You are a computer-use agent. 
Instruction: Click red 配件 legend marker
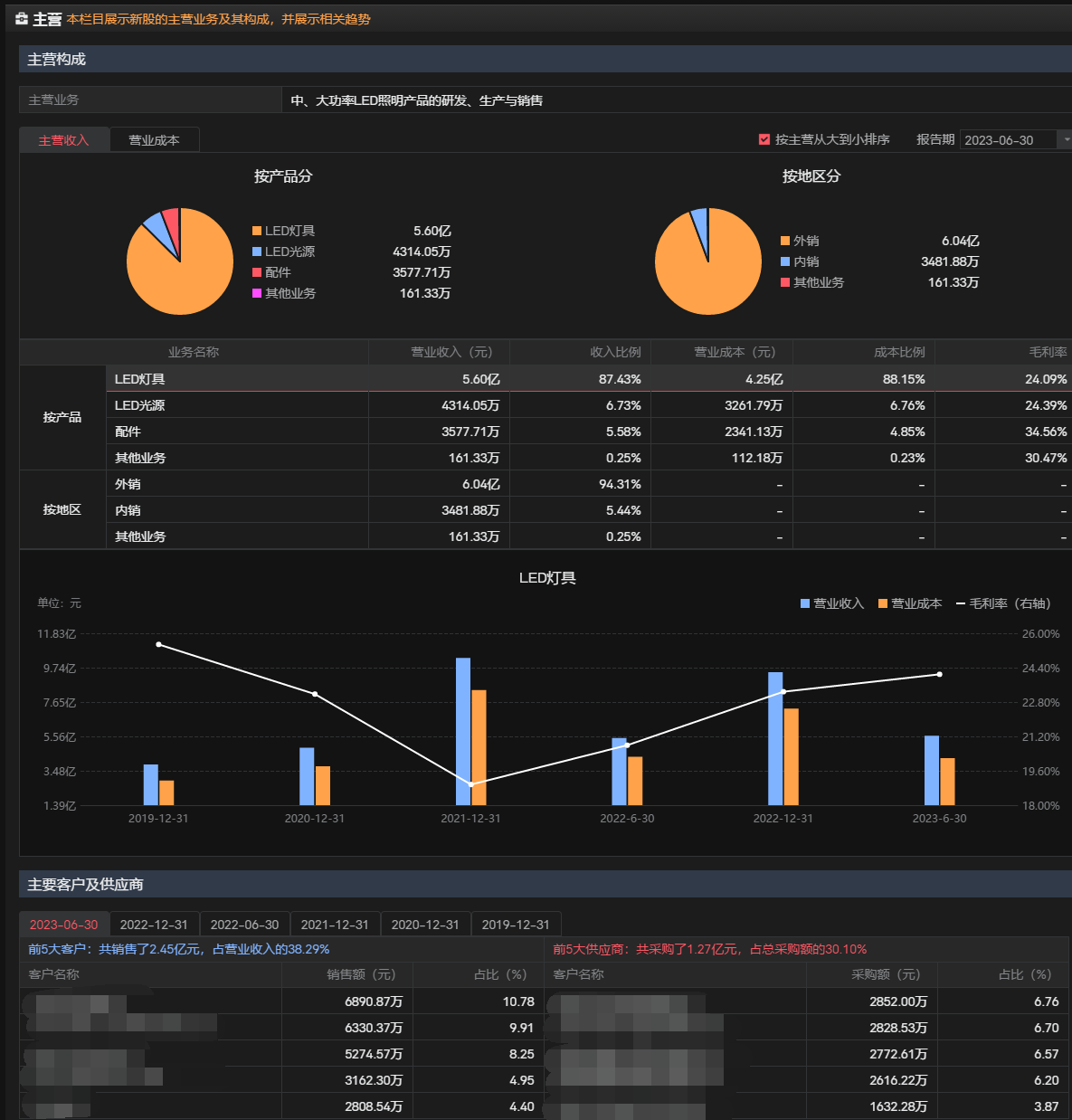pyautogui.click(x=257, y=272)
